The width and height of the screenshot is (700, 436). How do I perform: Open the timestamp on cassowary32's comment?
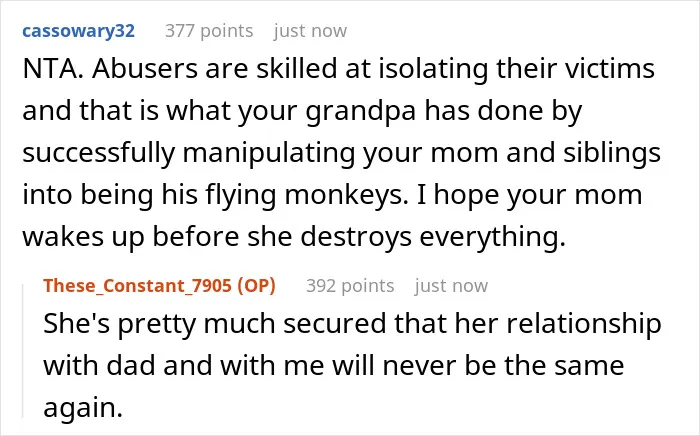[x=310, y=31]
